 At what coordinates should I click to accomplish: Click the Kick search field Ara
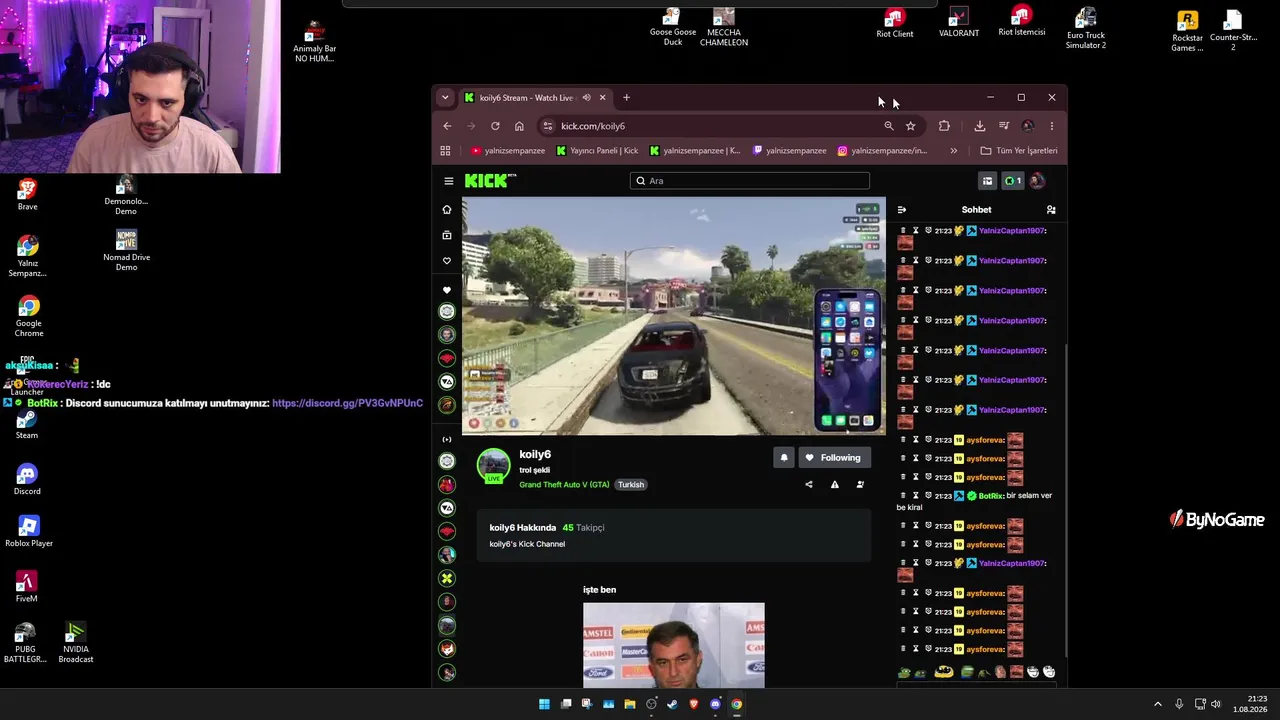(750, 181)
